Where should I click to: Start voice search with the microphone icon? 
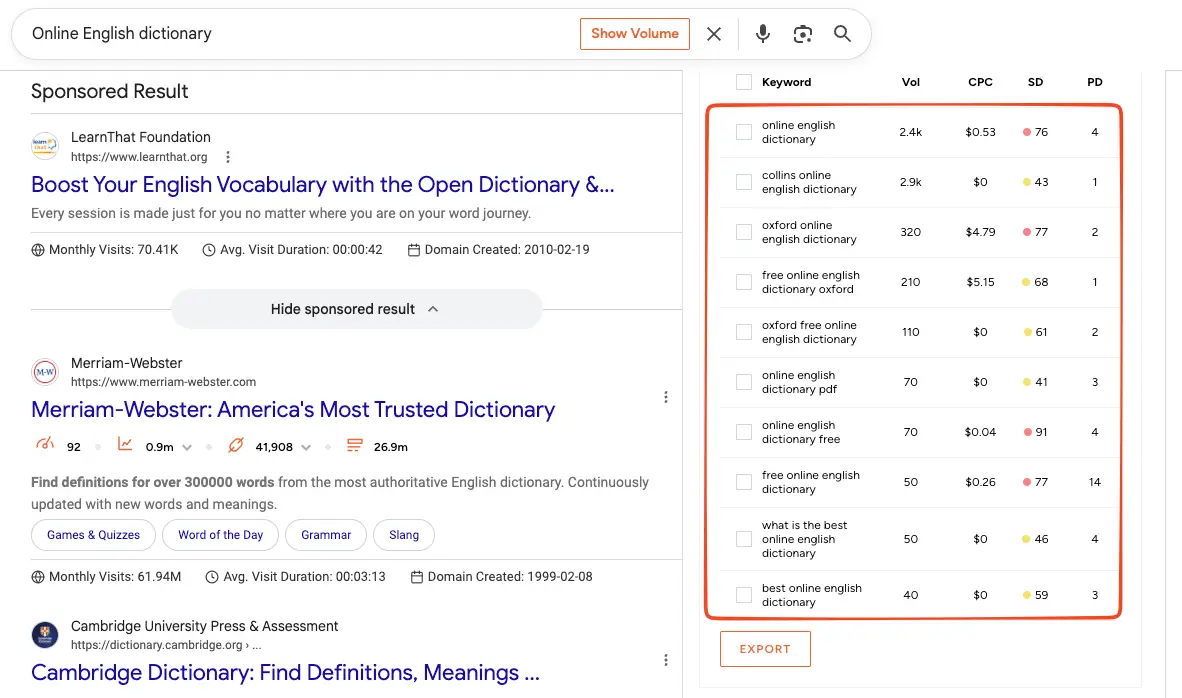(763, 34)
